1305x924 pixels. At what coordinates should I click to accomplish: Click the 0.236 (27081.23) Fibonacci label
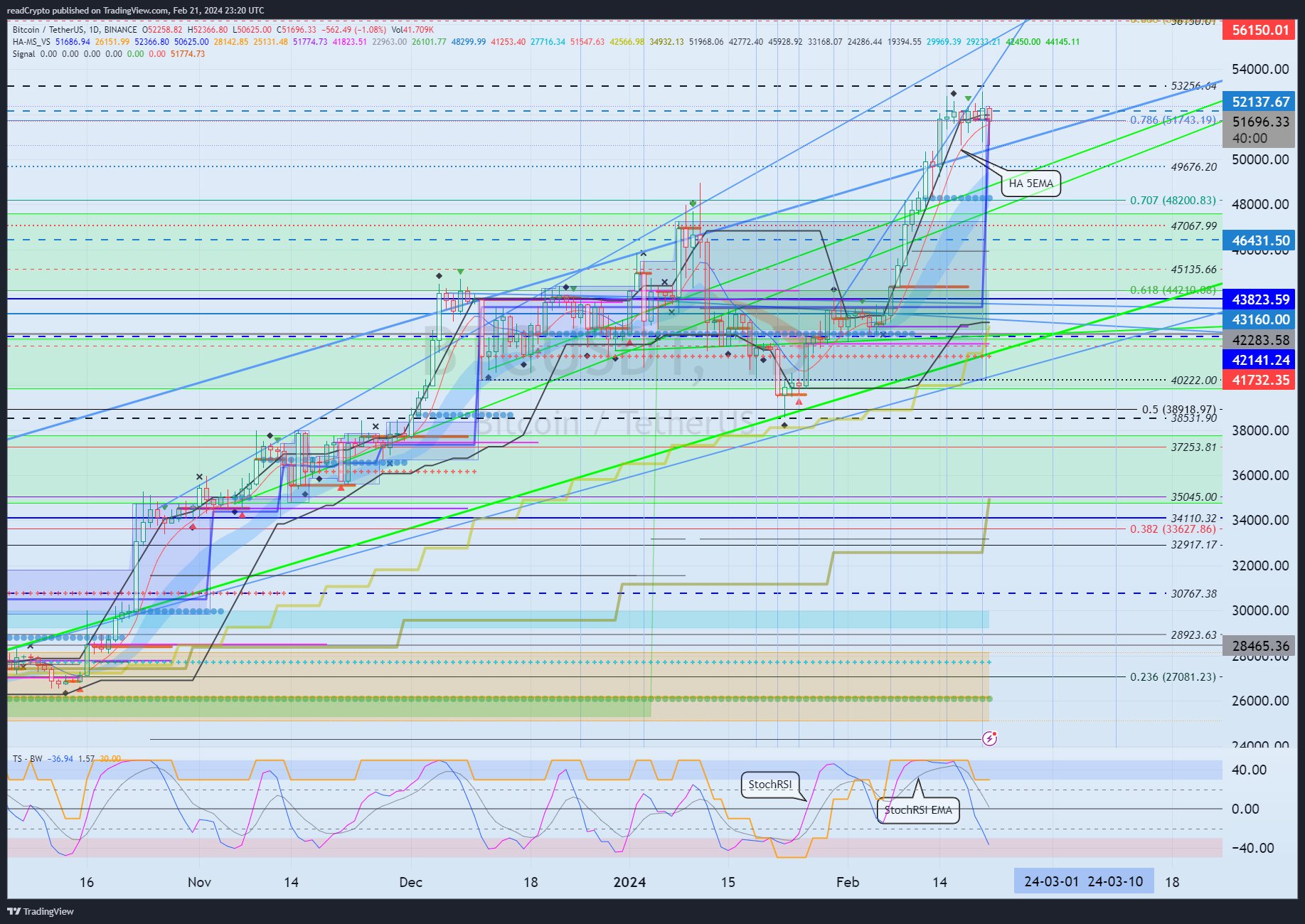click(1173, 677)
